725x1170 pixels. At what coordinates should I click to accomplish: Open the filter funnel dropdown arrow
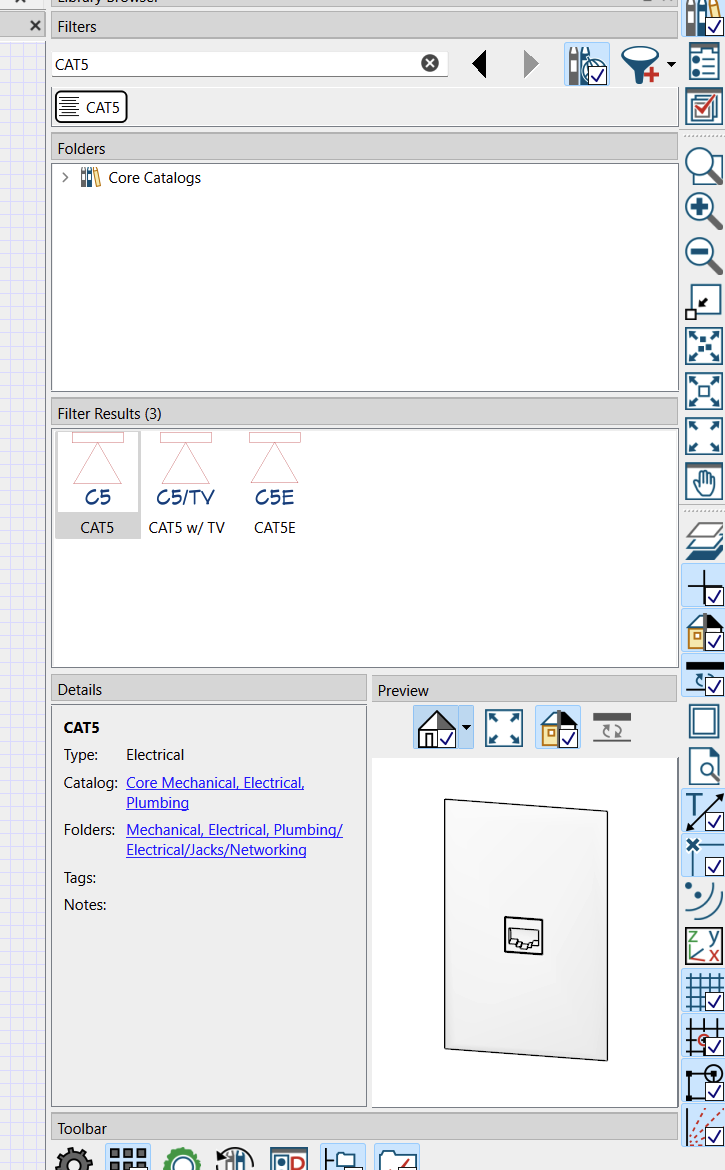pos(671,64)
